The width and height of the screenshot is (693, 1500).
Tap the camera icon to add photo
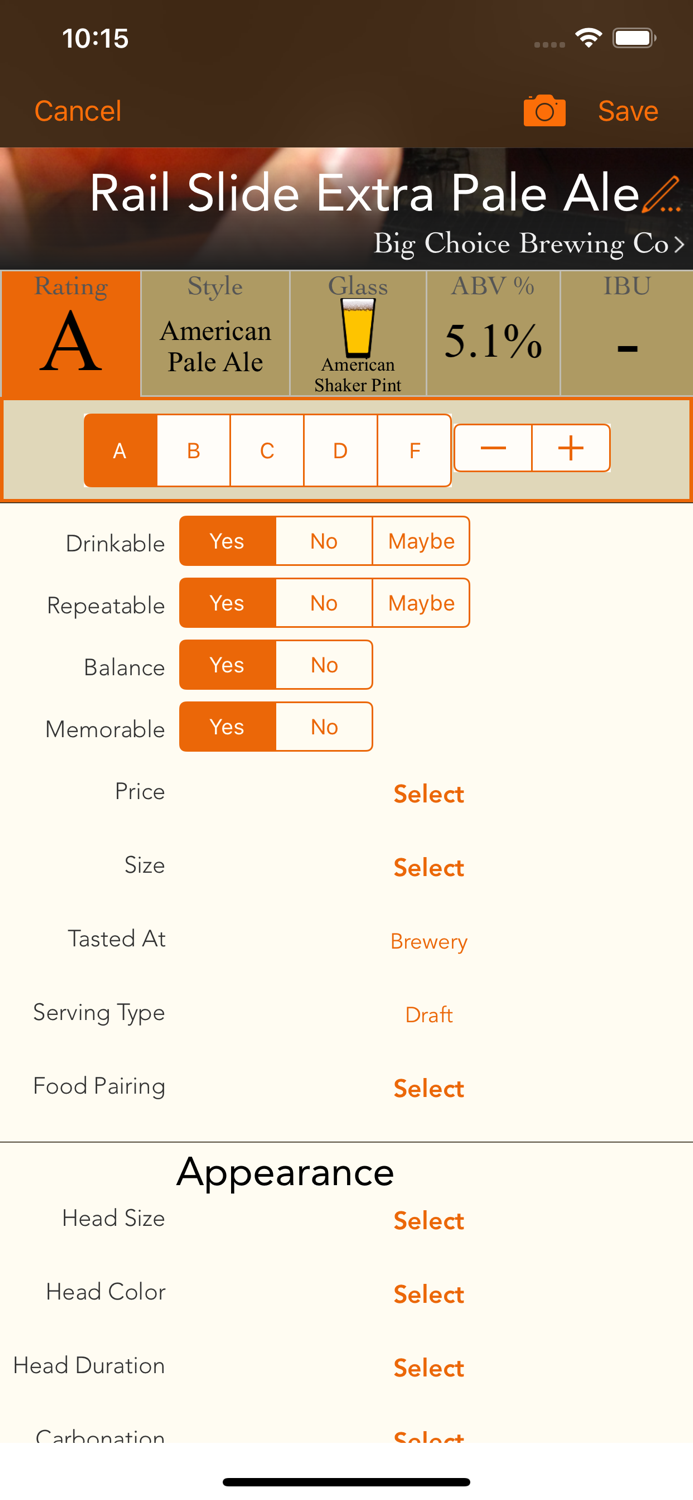544,111
